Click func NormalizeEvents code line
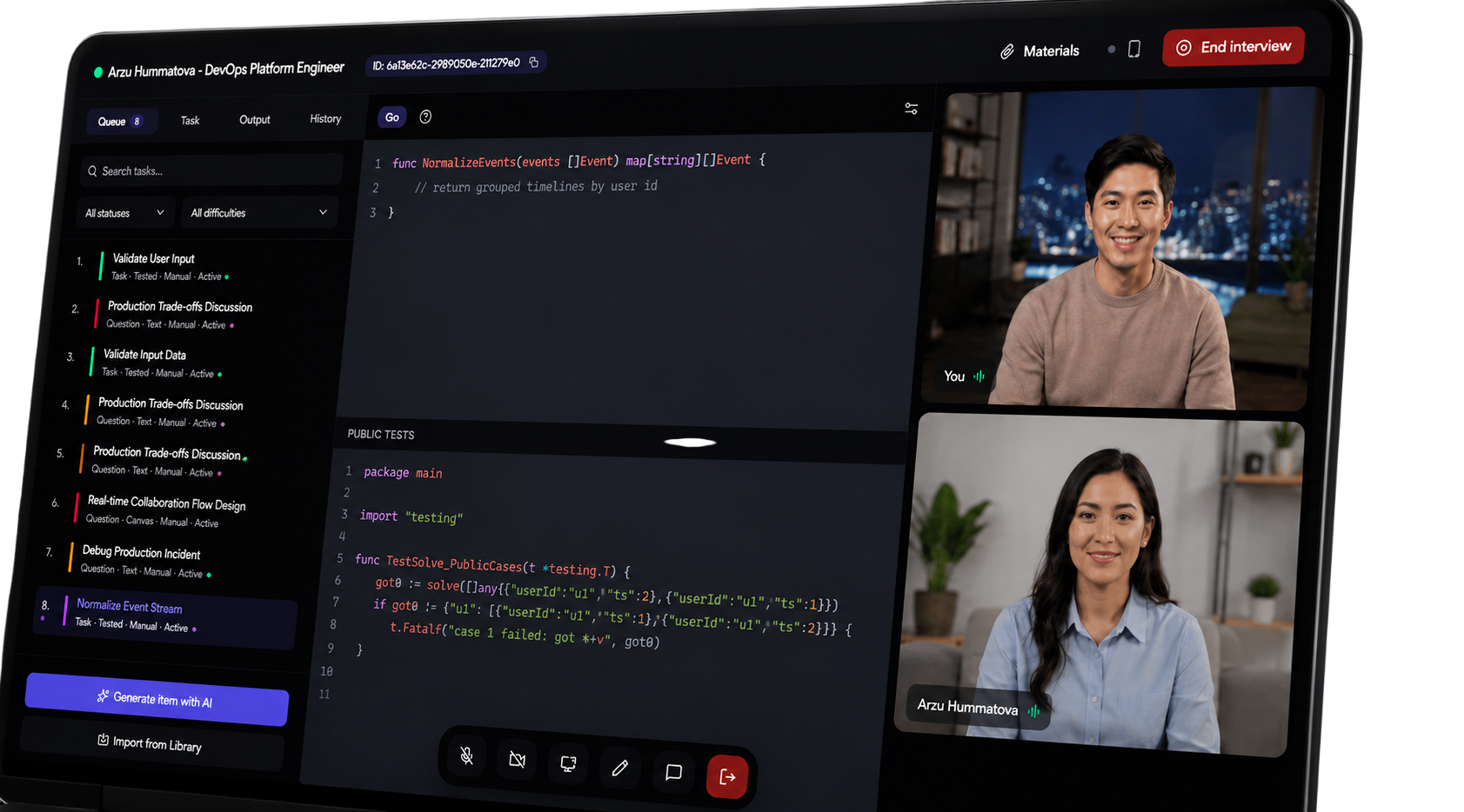Image resolution: width=1464 pixels, height=812 pixels. pos(578,161)
